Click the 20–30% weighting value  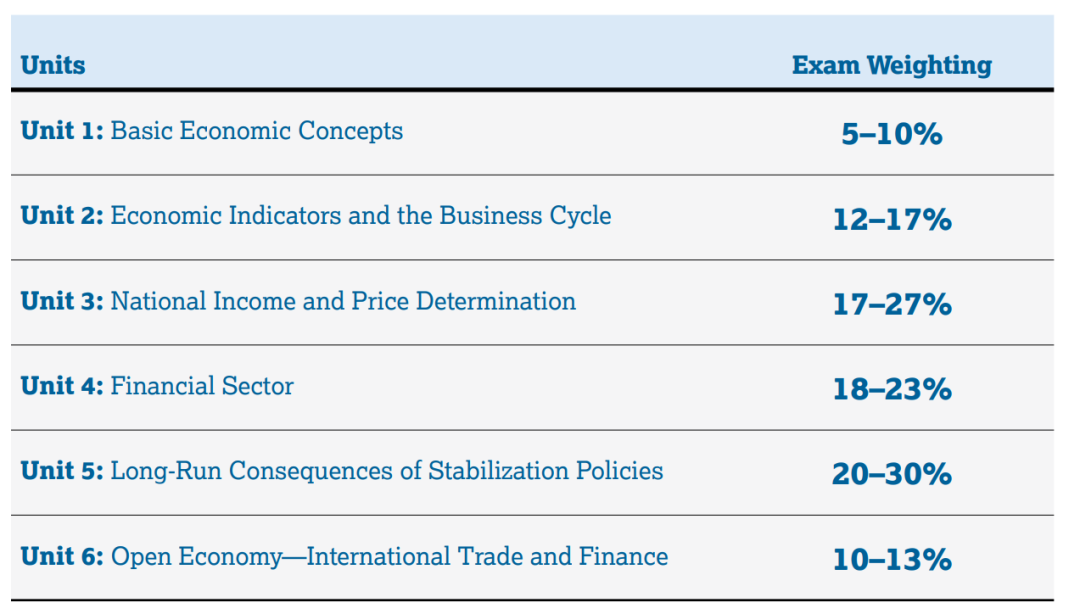pyautogui.click(x=892, y=474)
